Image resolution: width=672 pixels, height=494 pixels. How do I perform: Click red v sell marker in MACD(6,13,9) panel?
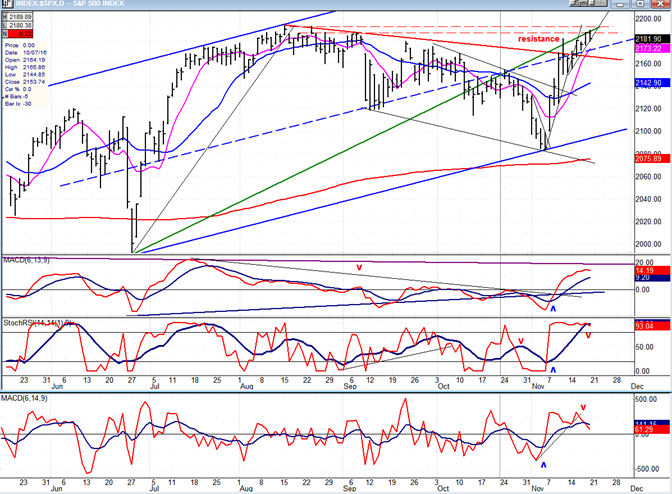pos(359,267)
